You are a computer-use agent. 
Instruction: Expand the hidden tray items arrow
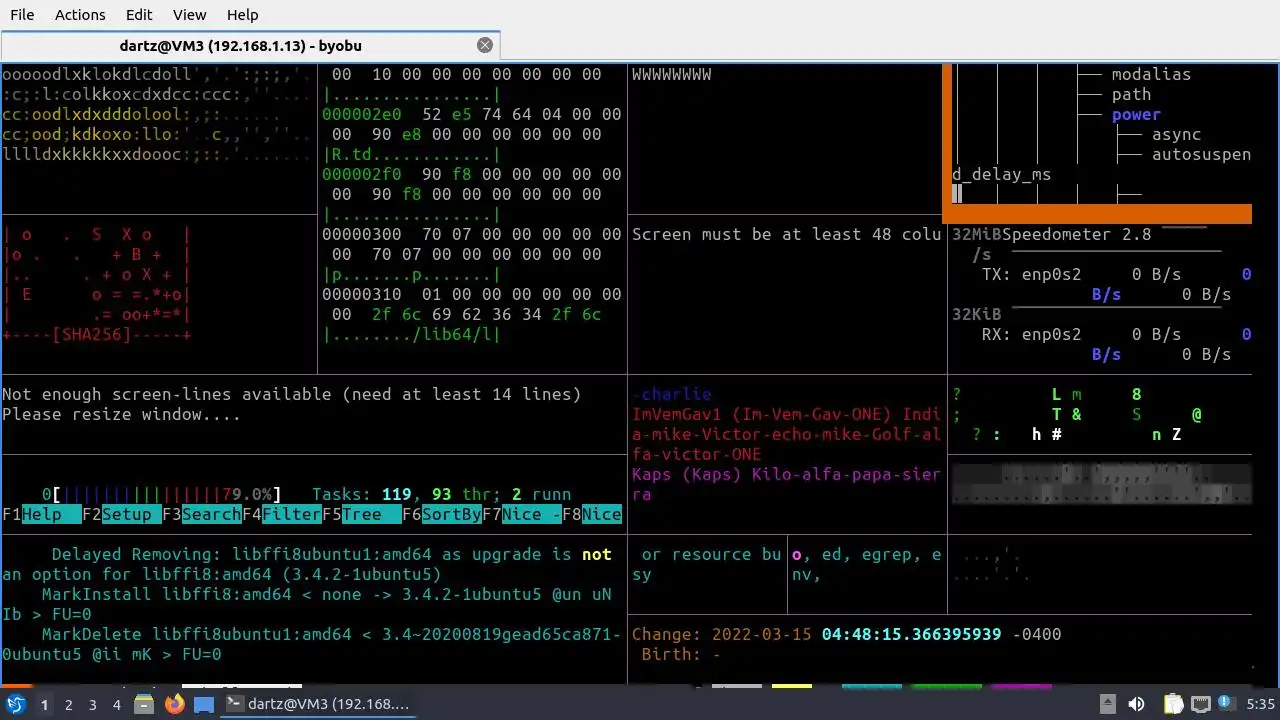pyautogui.click(x=1107, y=704)
